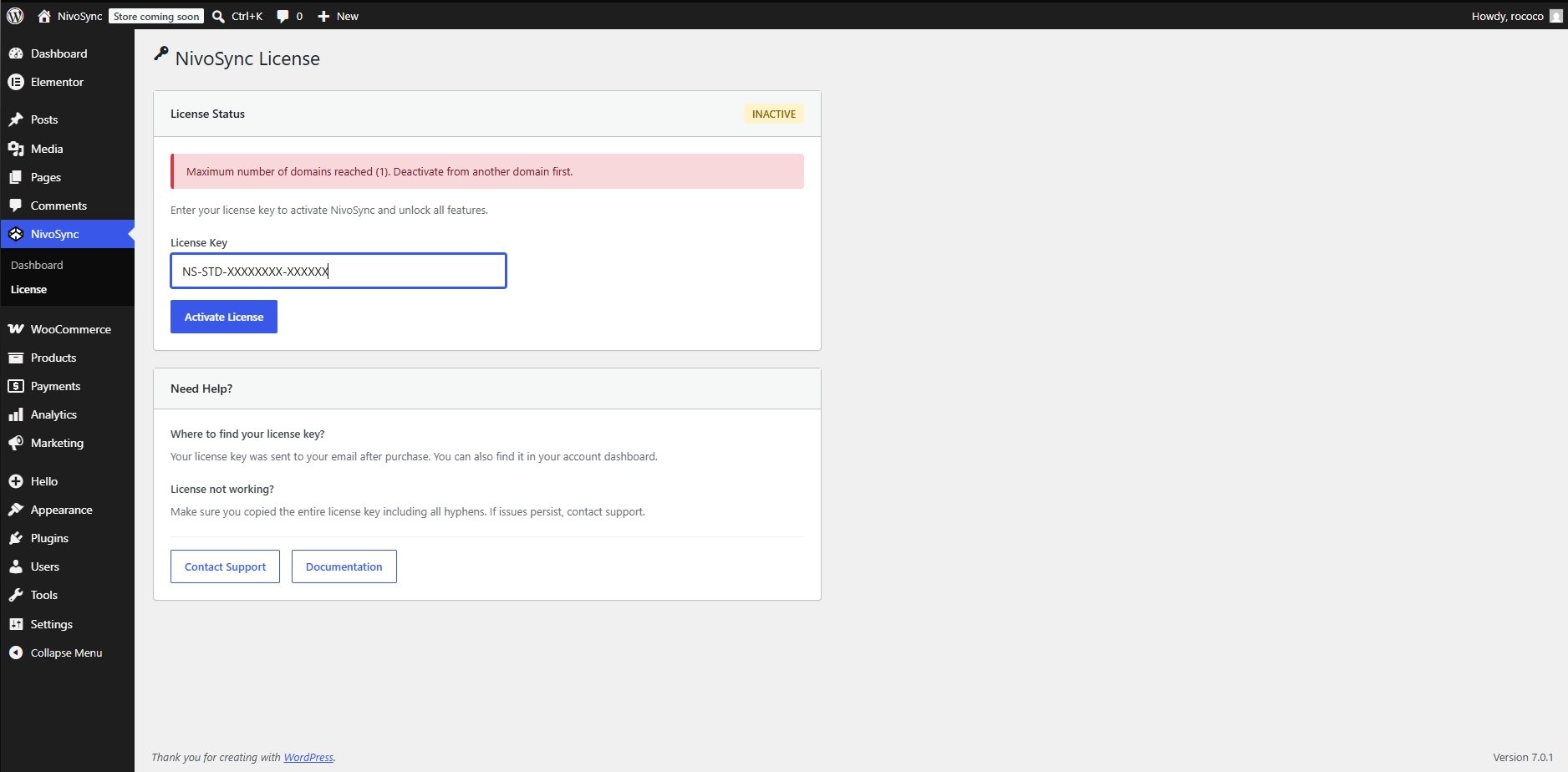This screenshot has width=1568, height=772.
Task: Click the Tools wrench icon
Action: pos(16,595)
